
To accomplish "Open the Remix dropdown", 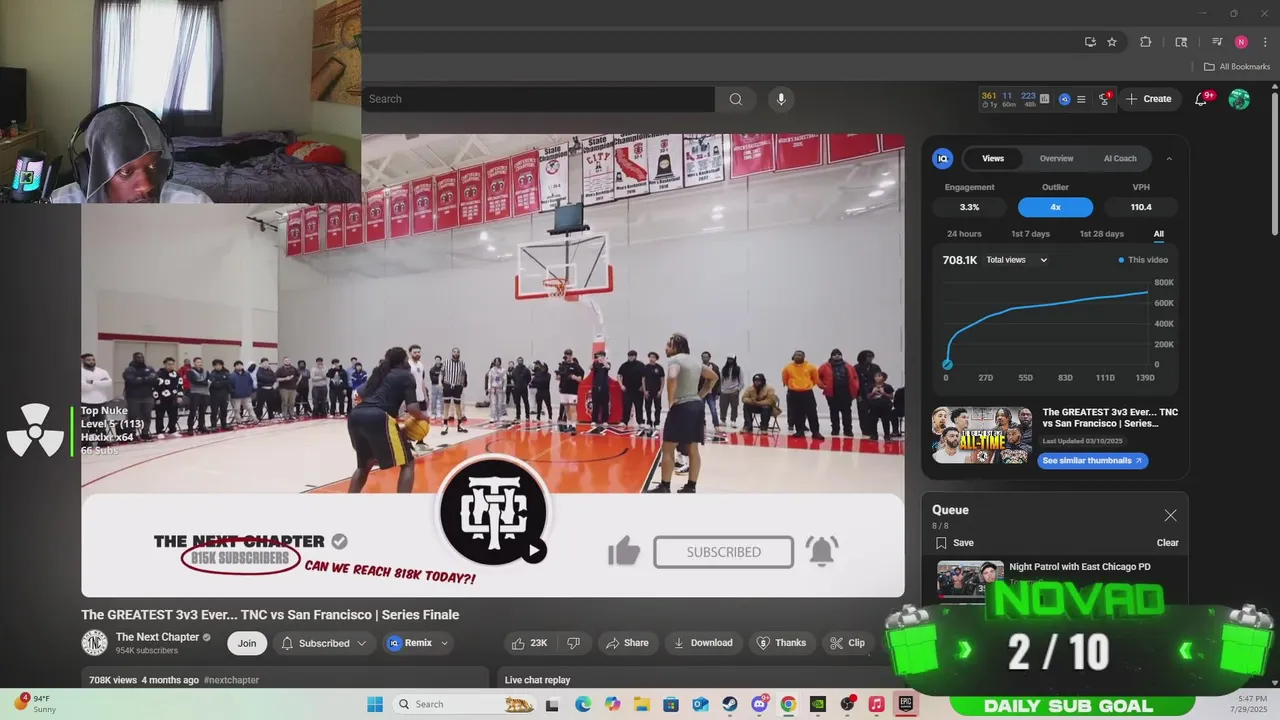I will click(418, 643).
